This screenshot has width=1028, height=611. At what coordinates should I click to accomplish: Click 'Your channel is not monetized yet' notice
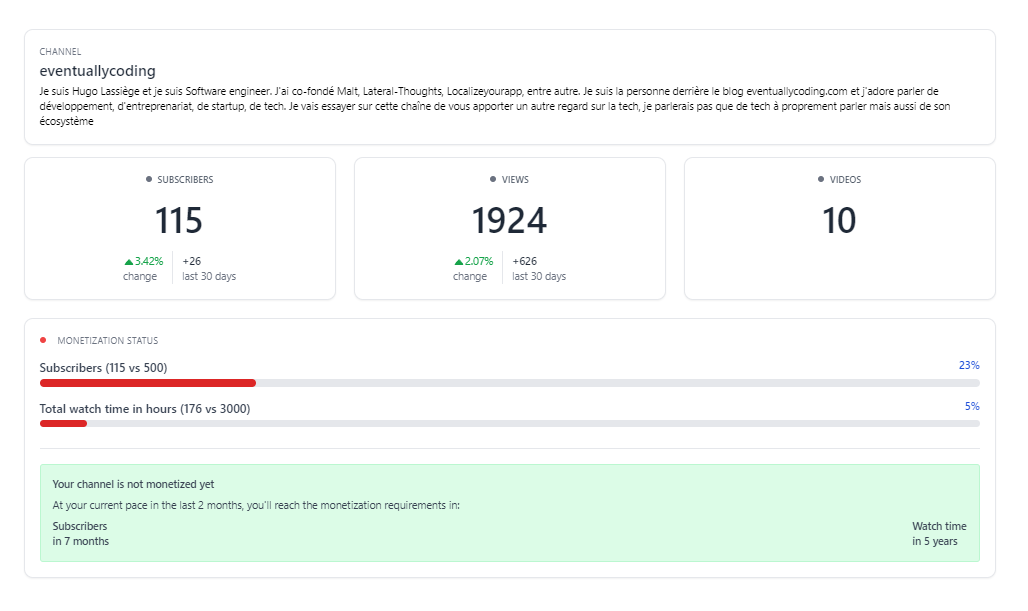(x=133, y=484)
